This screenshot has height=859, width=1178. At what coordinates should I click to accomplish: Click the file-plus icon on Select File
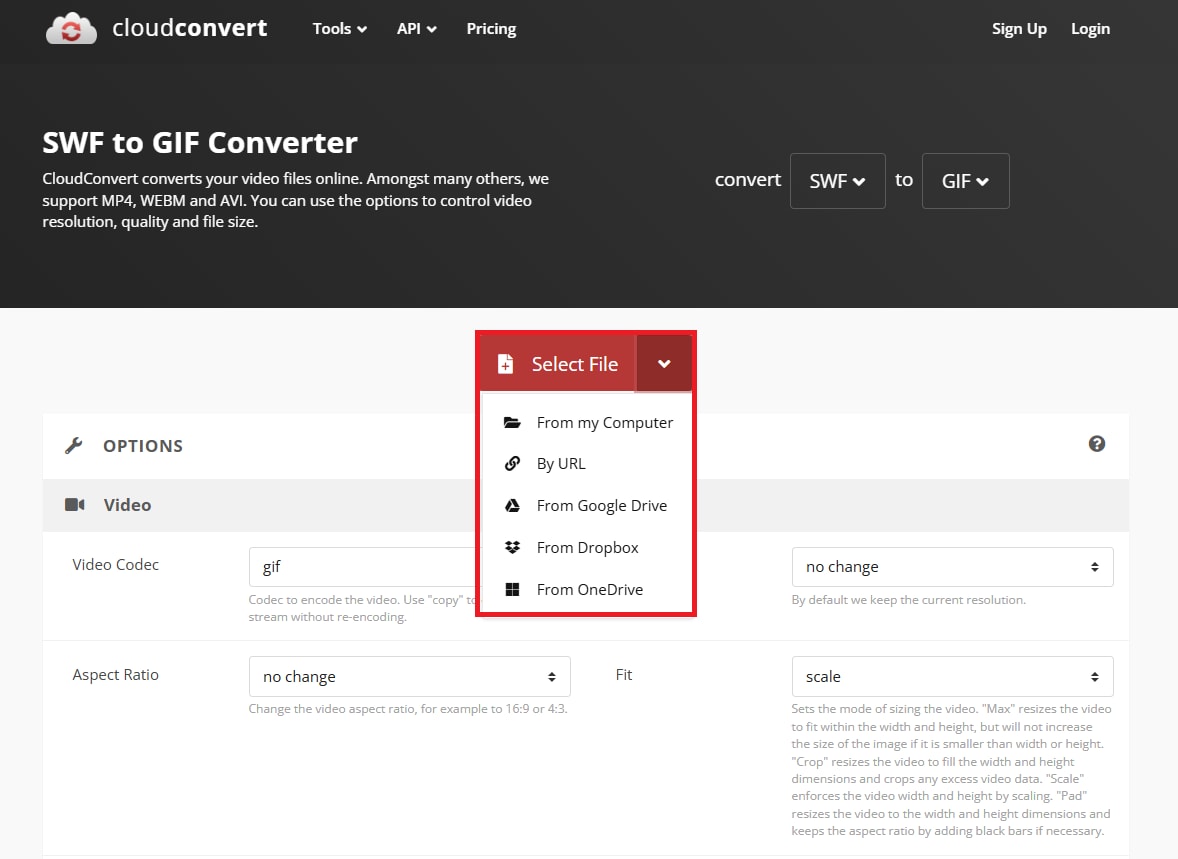click(x=506, y=364)
